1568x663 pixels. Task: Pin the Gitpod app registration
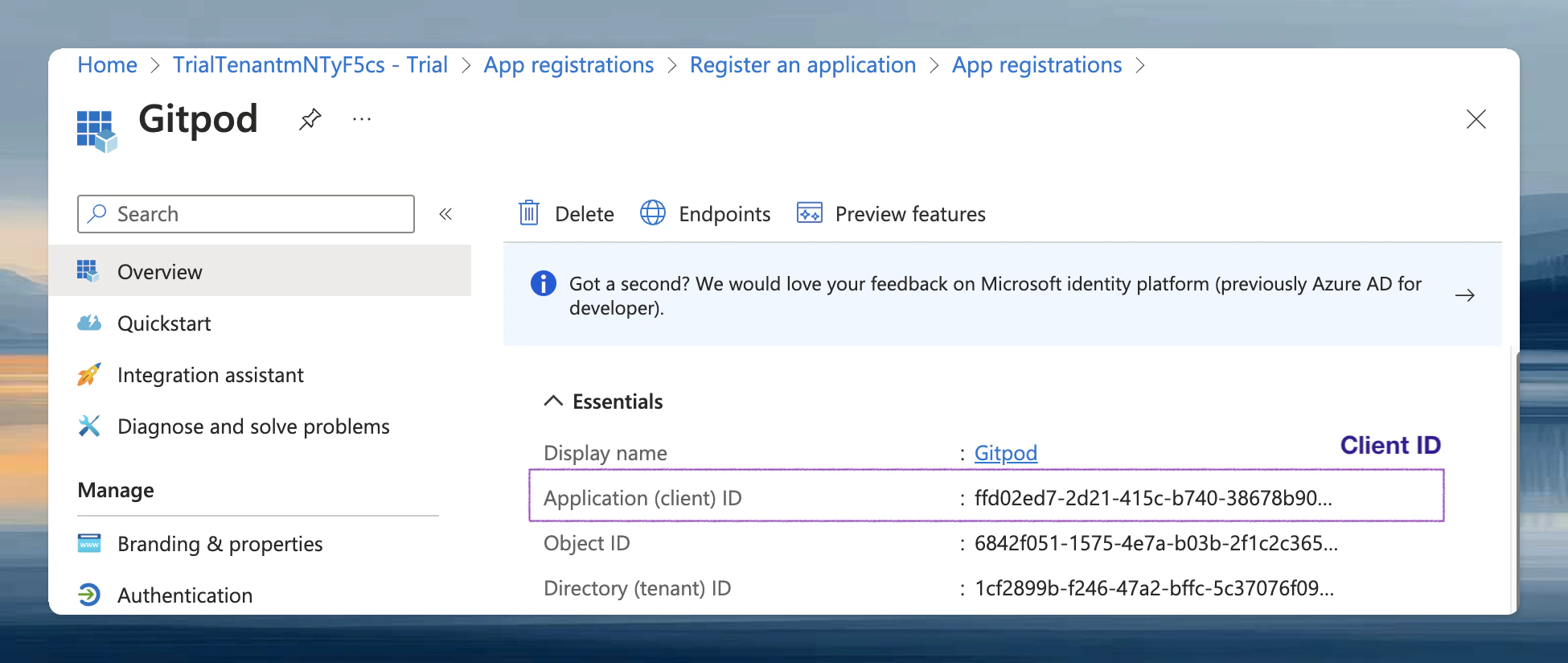310,120
